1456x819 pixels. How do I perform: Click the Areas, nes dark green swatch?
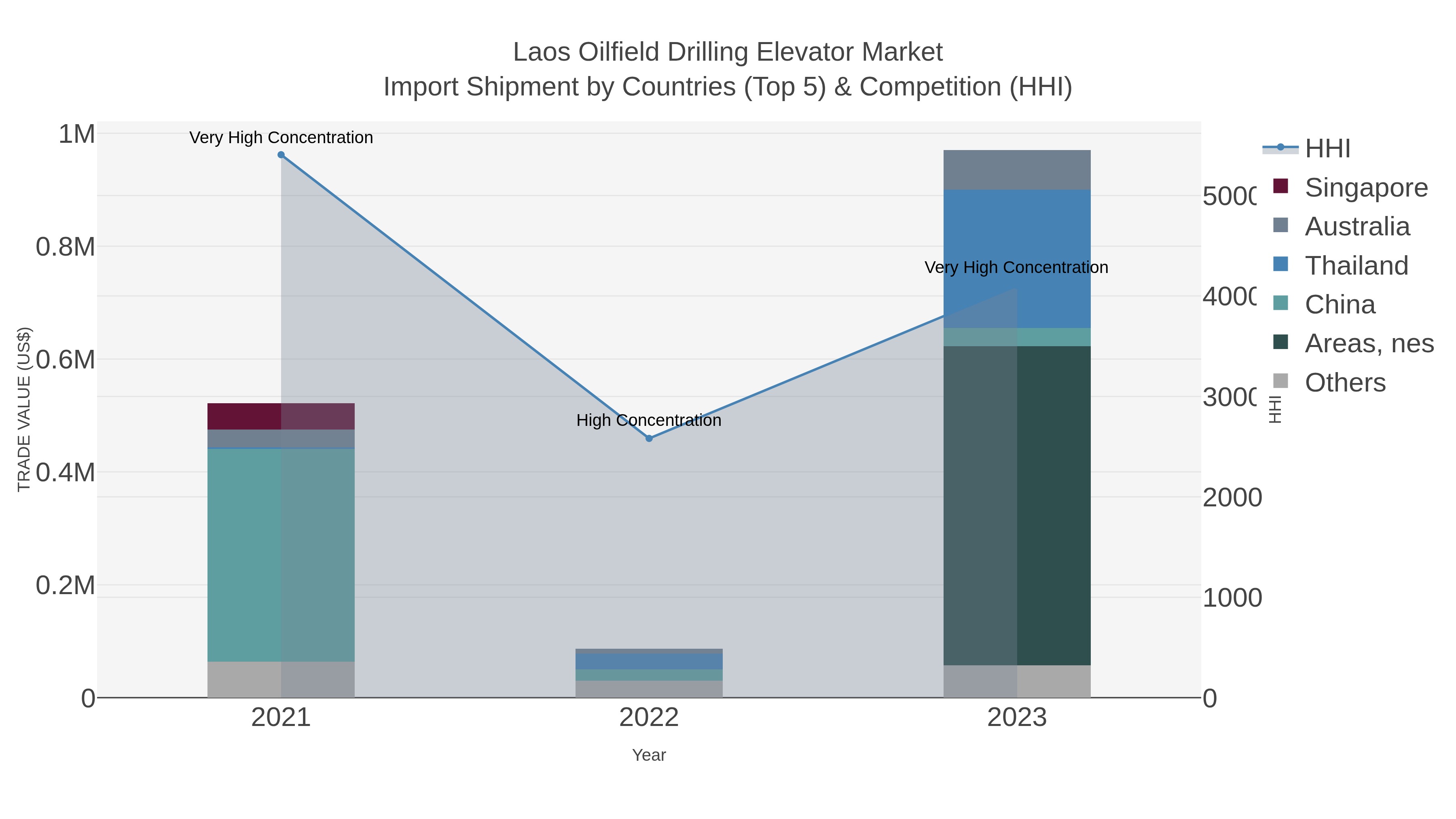pos(1280,342)
